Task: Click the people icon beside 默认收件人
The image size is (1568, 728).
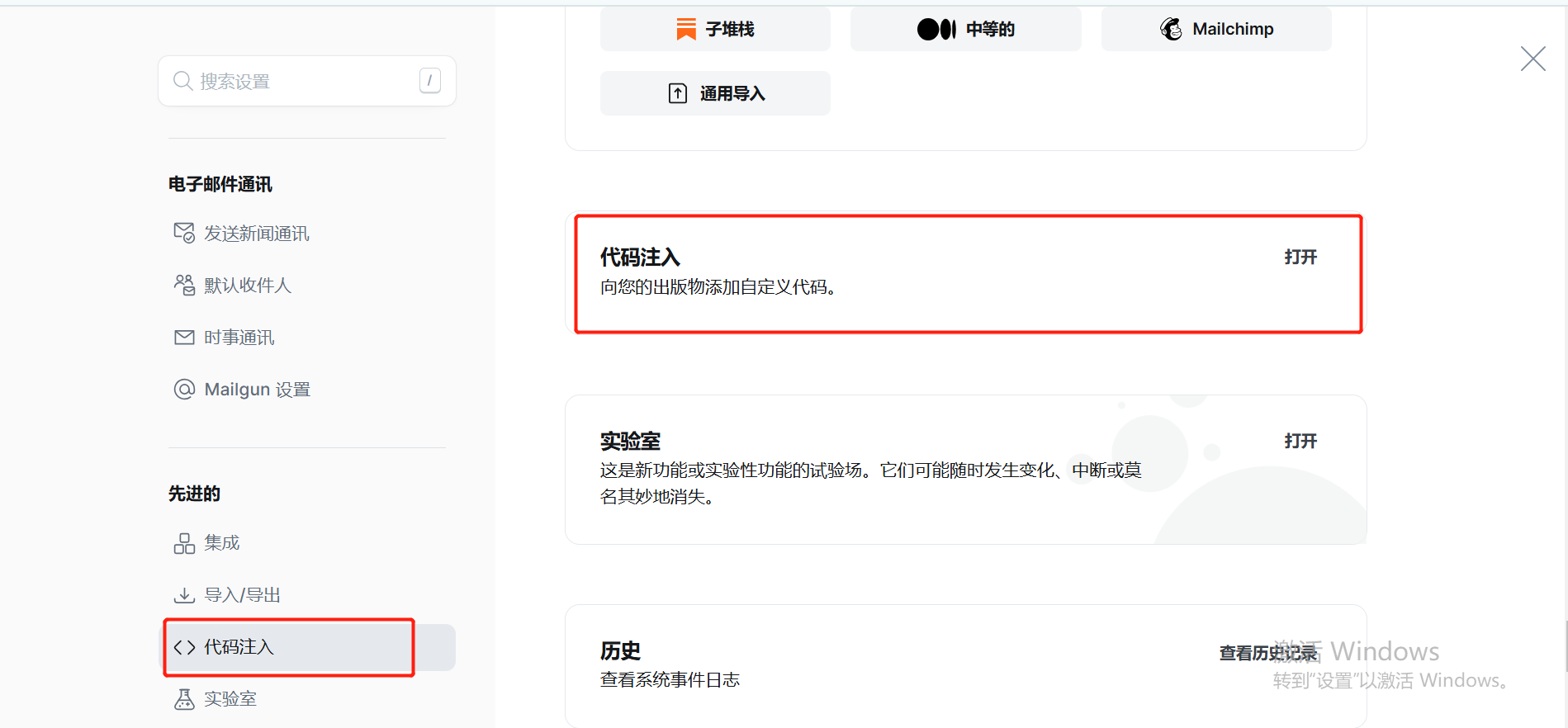Action: tap(184, 285)
